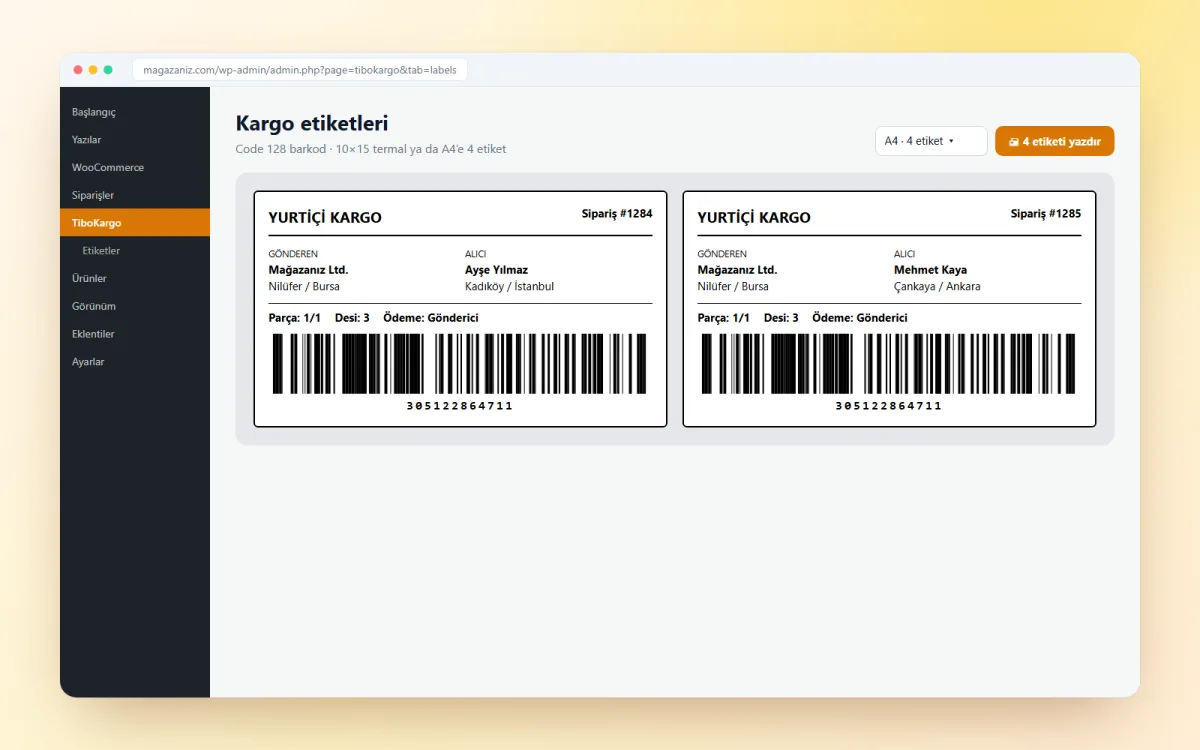Click the "4 etiketi yazdır" print button
1200x750 pixels.
pyautogui.click(x=1054, y=141)
